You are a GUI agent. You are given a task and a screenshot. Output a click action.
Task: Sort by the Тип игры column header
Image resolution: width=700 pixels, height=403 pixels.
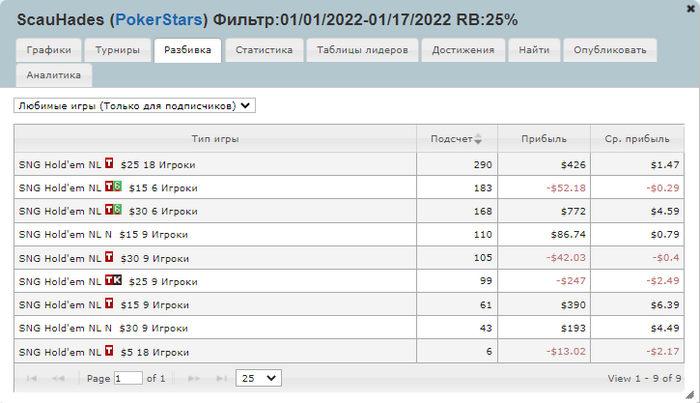pos(215,139)
